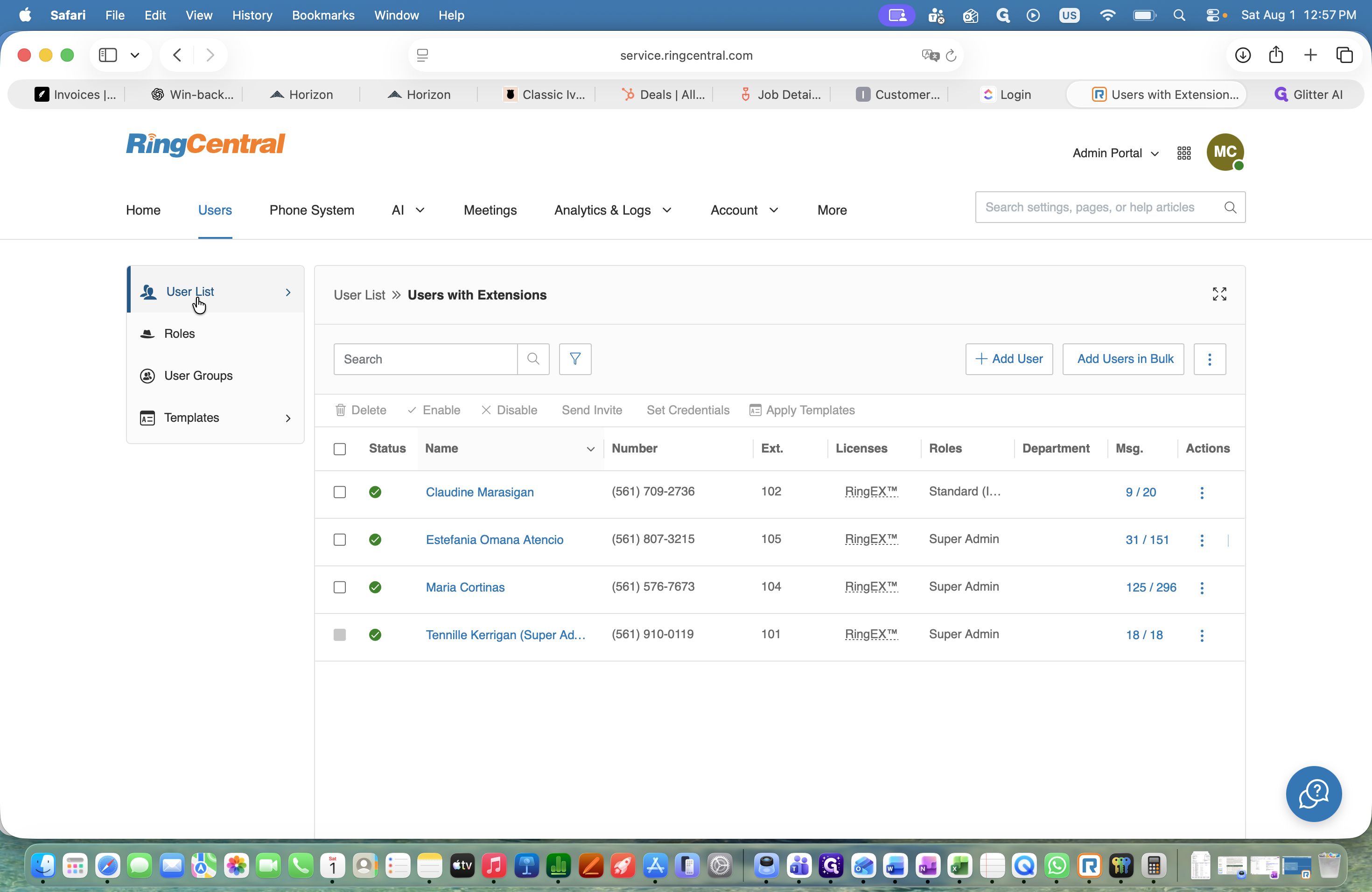Screen dimensions: 1372x892
Task: Open actions menu for Tennille Kerrigan
Action: (x=1202, y=635)
